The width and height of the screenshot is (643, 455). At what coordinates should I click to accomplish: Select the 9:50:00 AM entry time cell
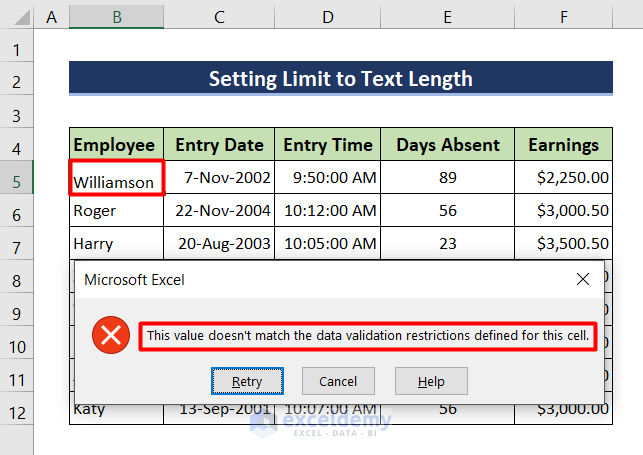(x=328, y=178)
